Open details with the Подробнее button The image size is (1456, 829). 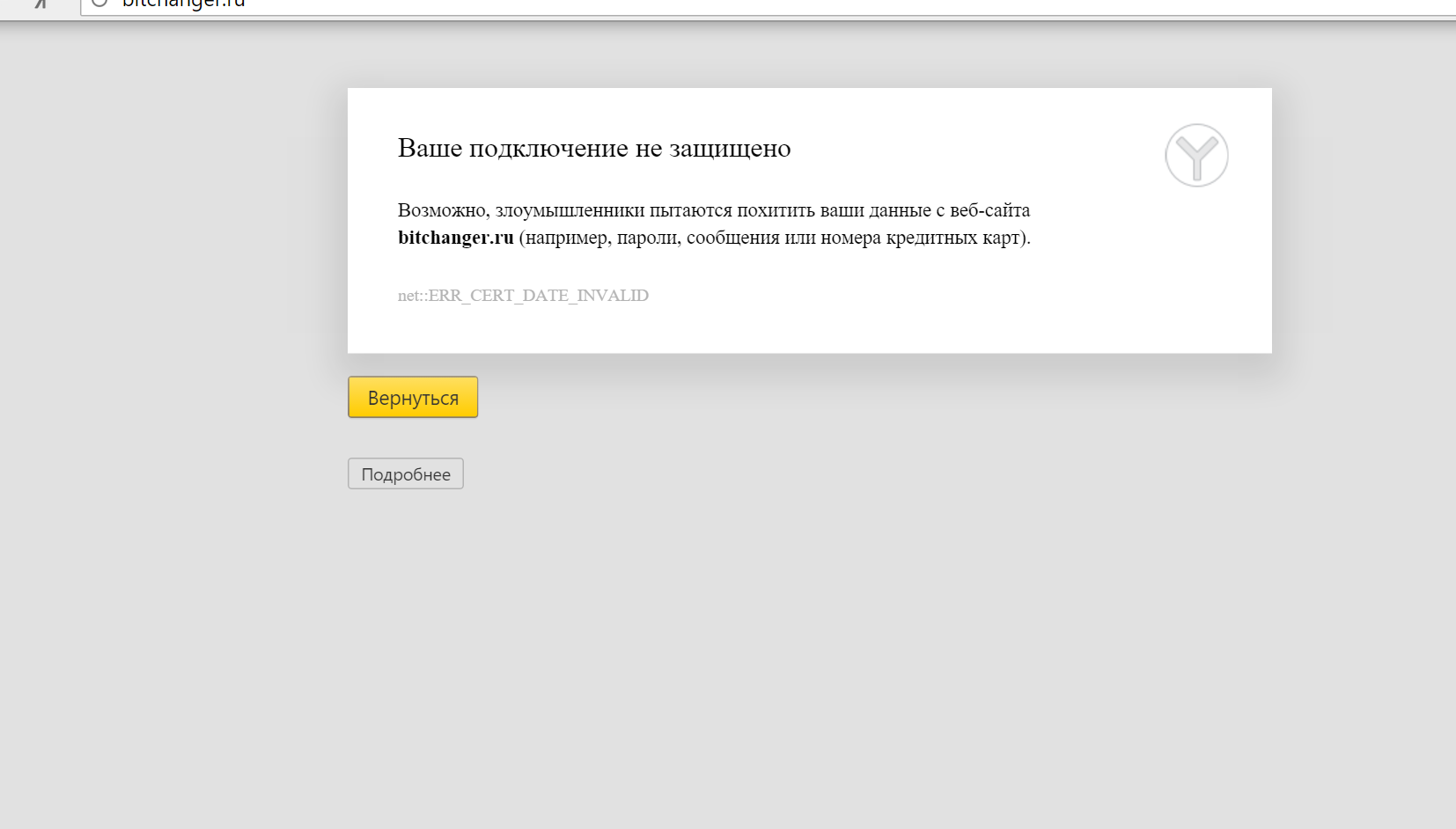406,473
